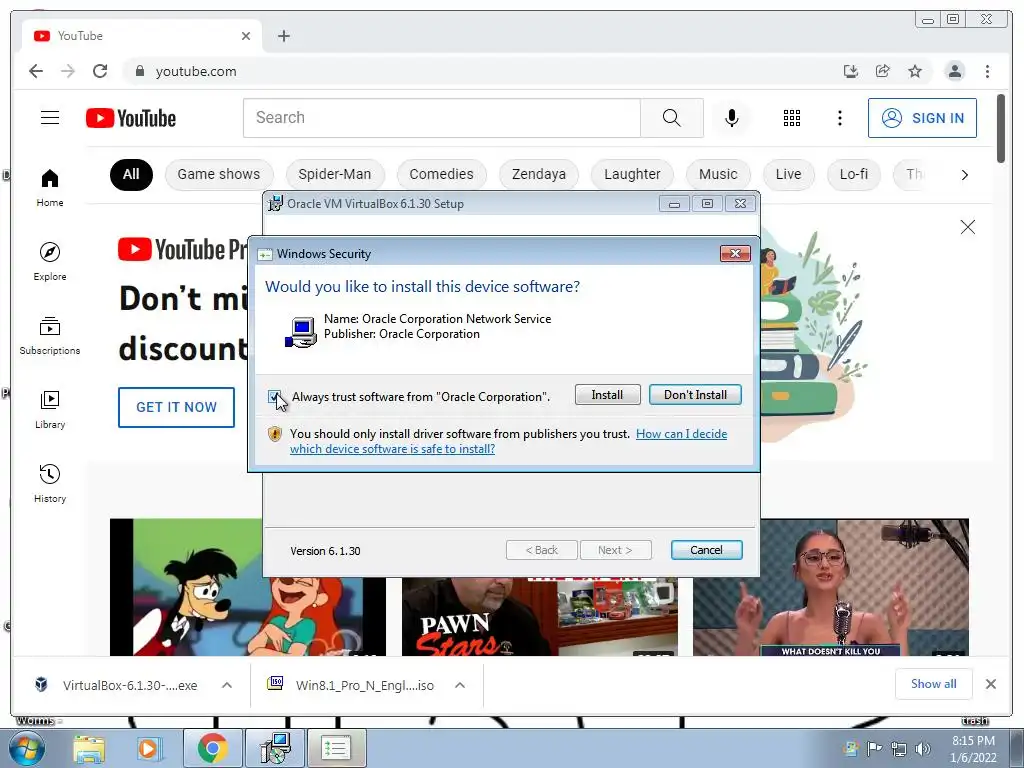
Task: Bookmark this page with the star icon
Action: 915,71
